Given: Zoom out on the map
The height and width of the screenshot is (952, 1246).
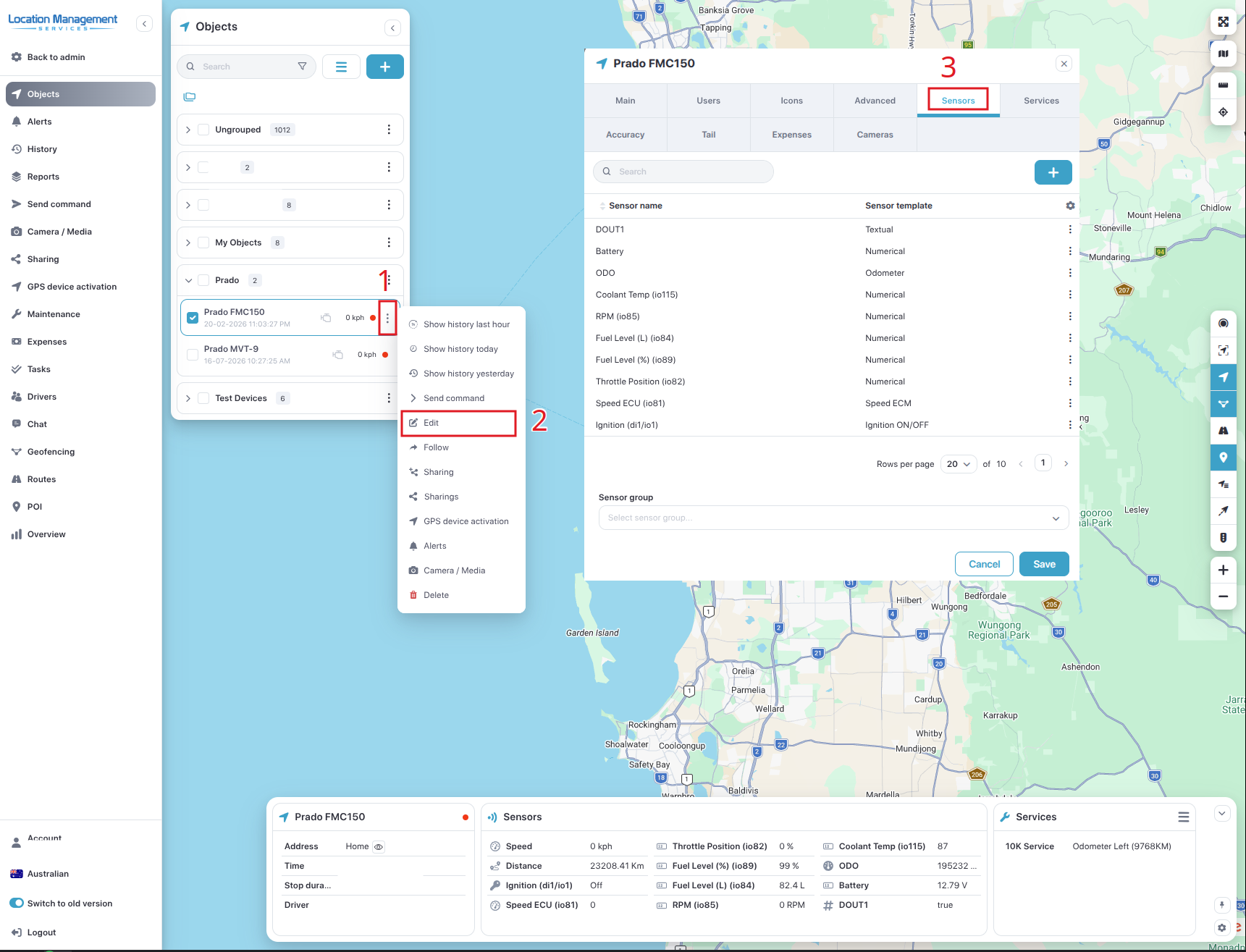Looking at the screenshot, I should 1223,597.
